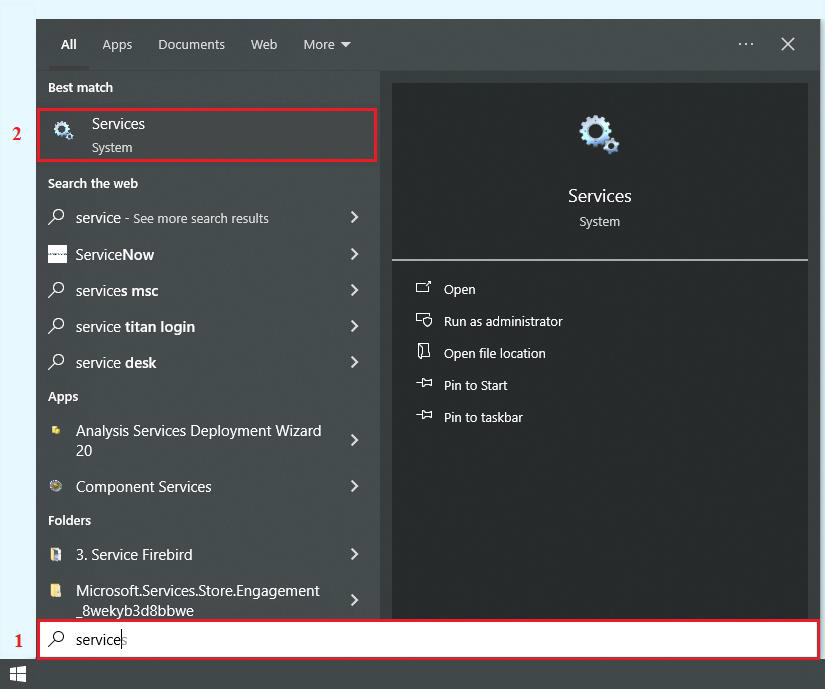Pin Services to taskbar
Viewport: 825px width, 689px height.
(482, 417)
